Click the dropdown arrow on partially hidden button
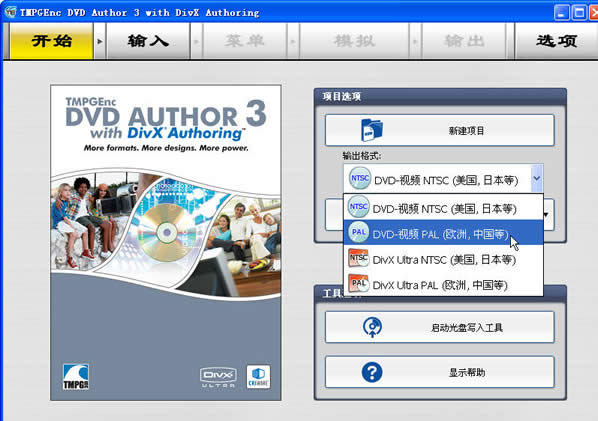This screenshot has width=598, height=421. tap(546, 215)
